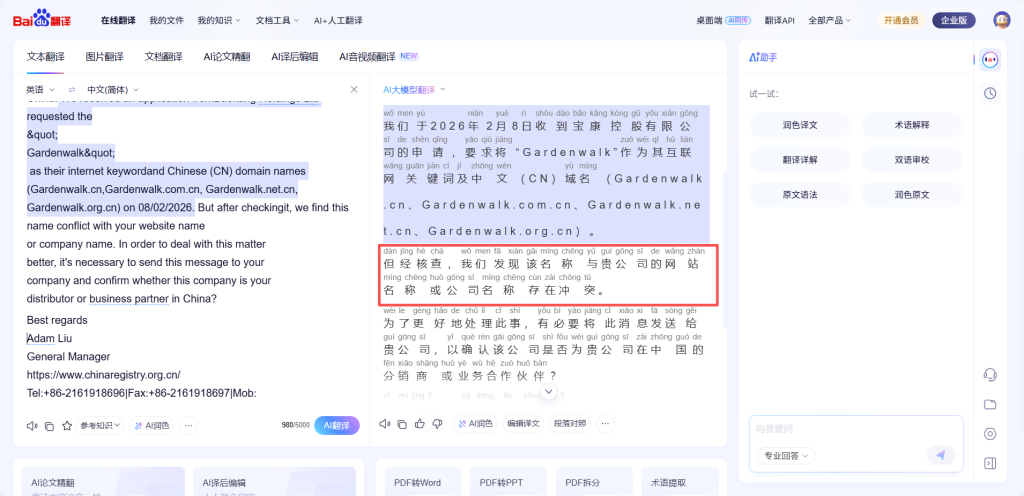
Task: Open the AI assistant robot icon
Action: 990,59
